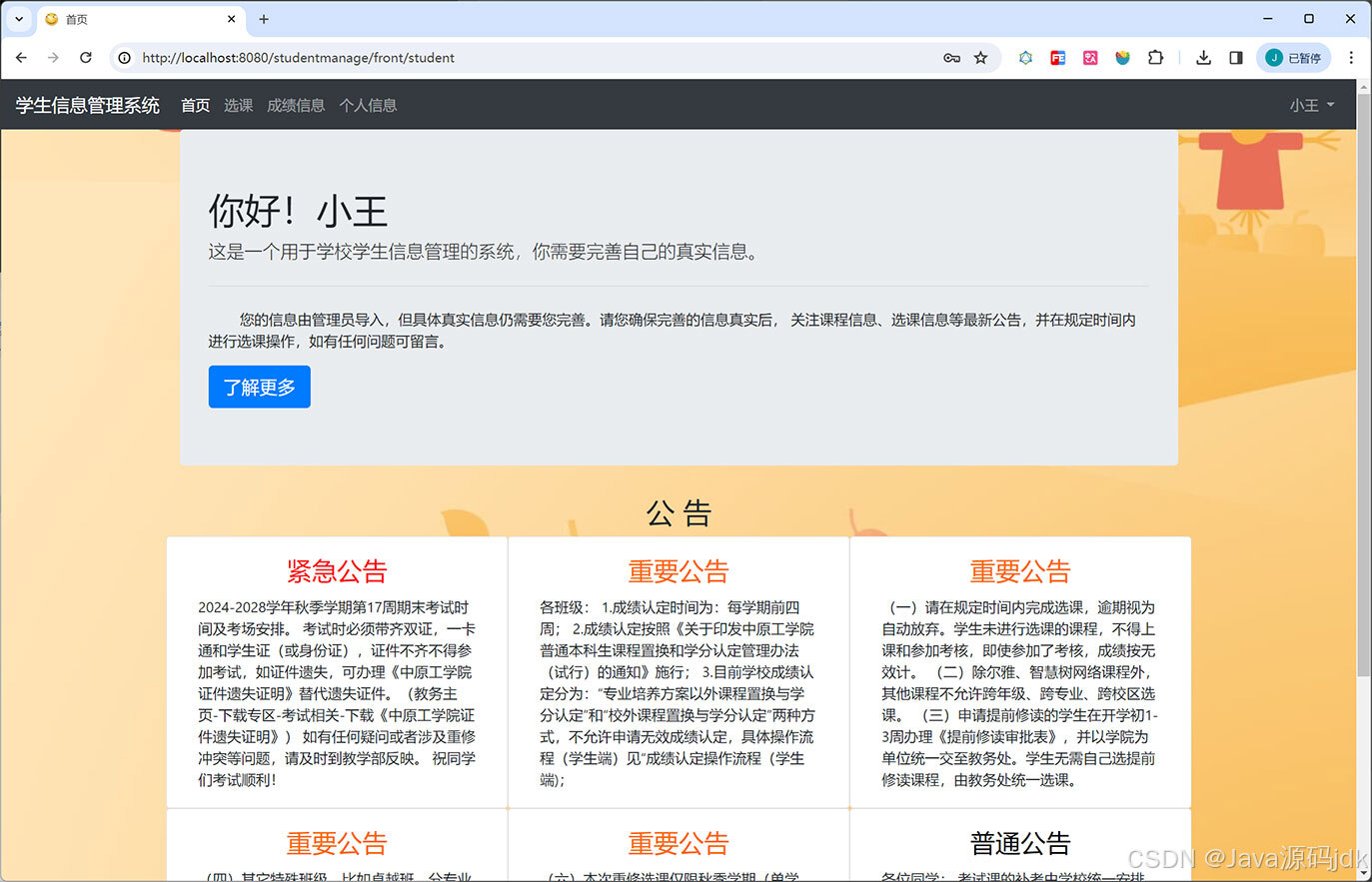Click the 成绩认定时间 announcement body text
1372x882 pixels.
coord(679,693)
